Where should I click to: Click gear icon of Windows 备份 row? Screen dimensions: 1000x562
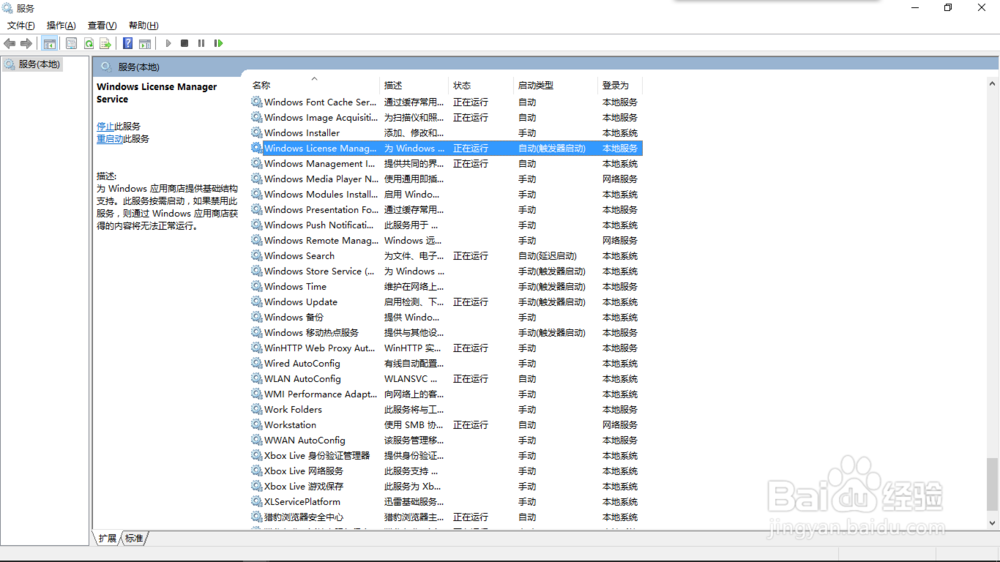256,317
